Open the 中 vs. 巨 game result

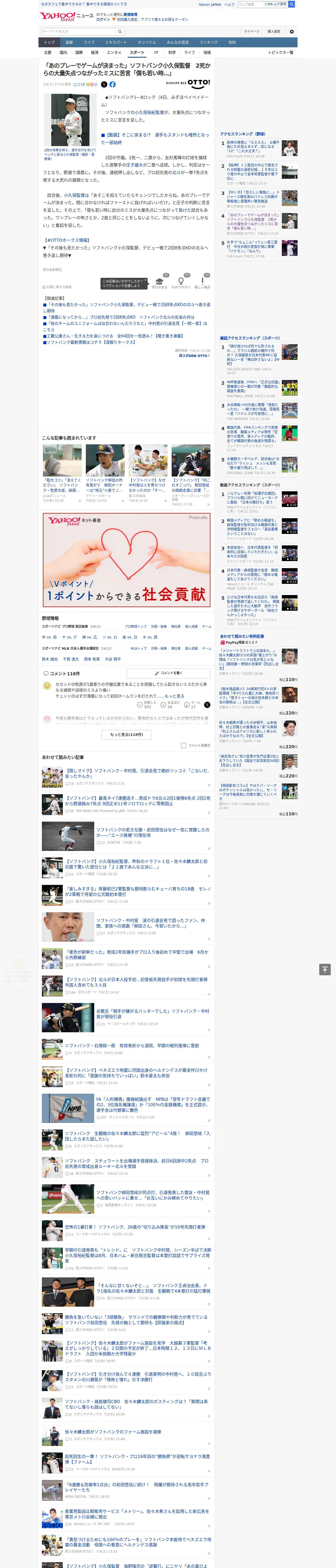(x=49, y=637)
